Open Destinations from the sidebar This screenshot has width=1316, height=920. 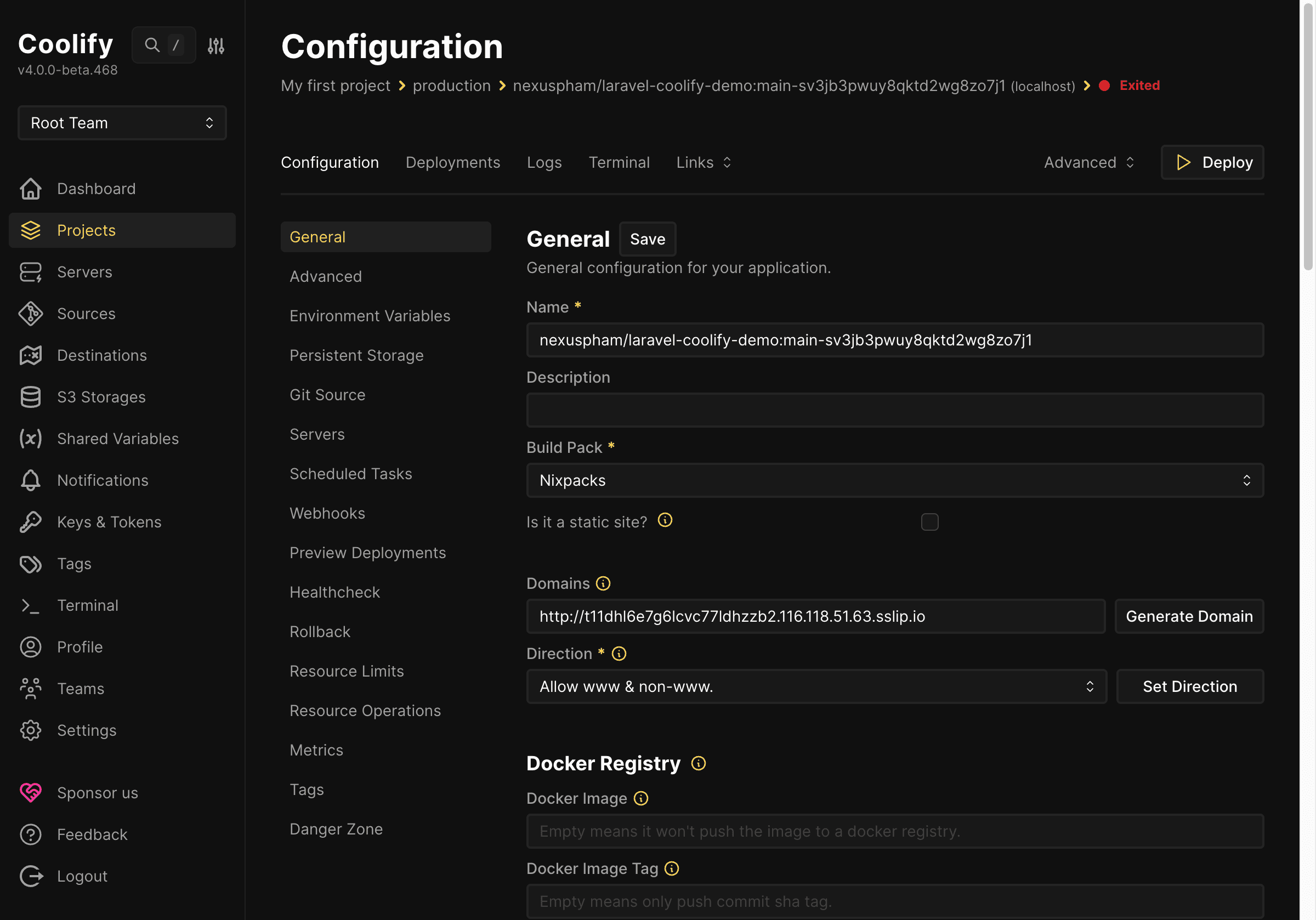(101, 355)
